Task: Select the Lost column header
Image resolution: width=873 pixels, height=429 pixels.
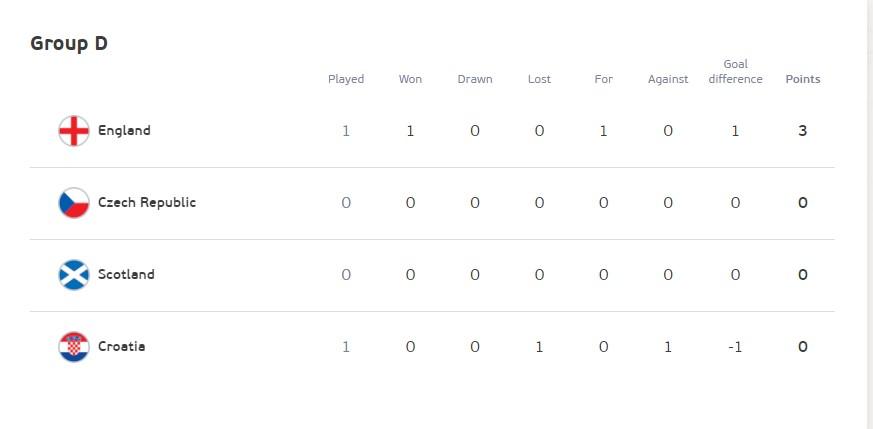Action: [540, 79]
